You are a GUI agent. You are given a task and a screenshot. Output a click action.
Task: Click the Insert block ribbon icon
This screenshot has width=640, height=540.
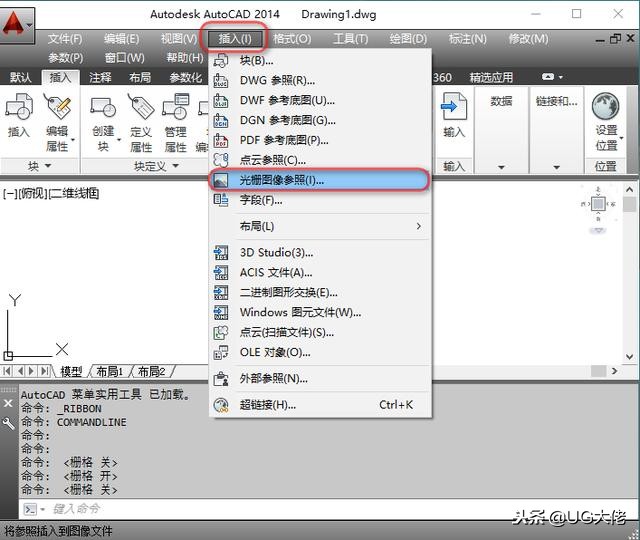[x=19, y=107]
